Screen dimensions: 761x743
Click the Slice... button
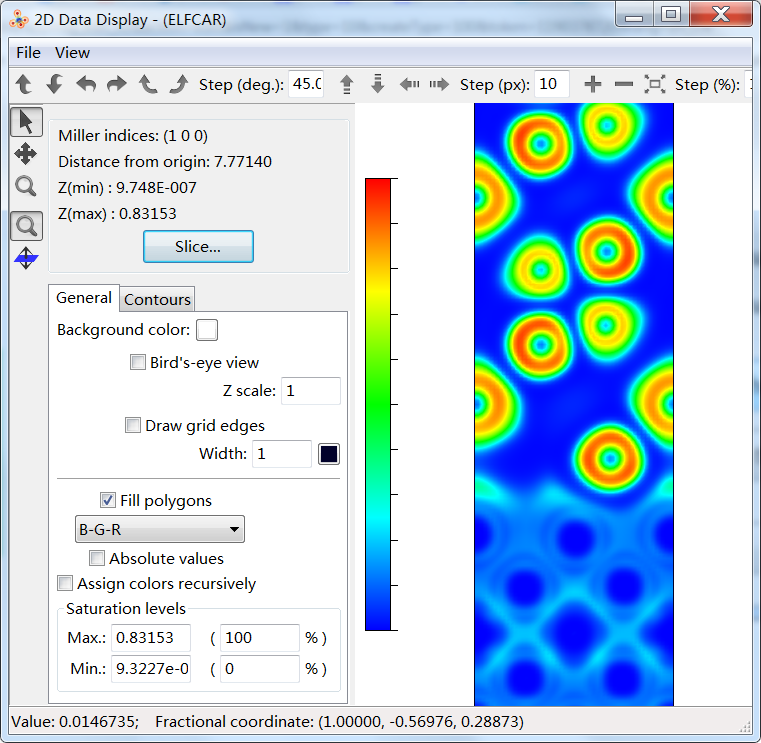point(198,247)
